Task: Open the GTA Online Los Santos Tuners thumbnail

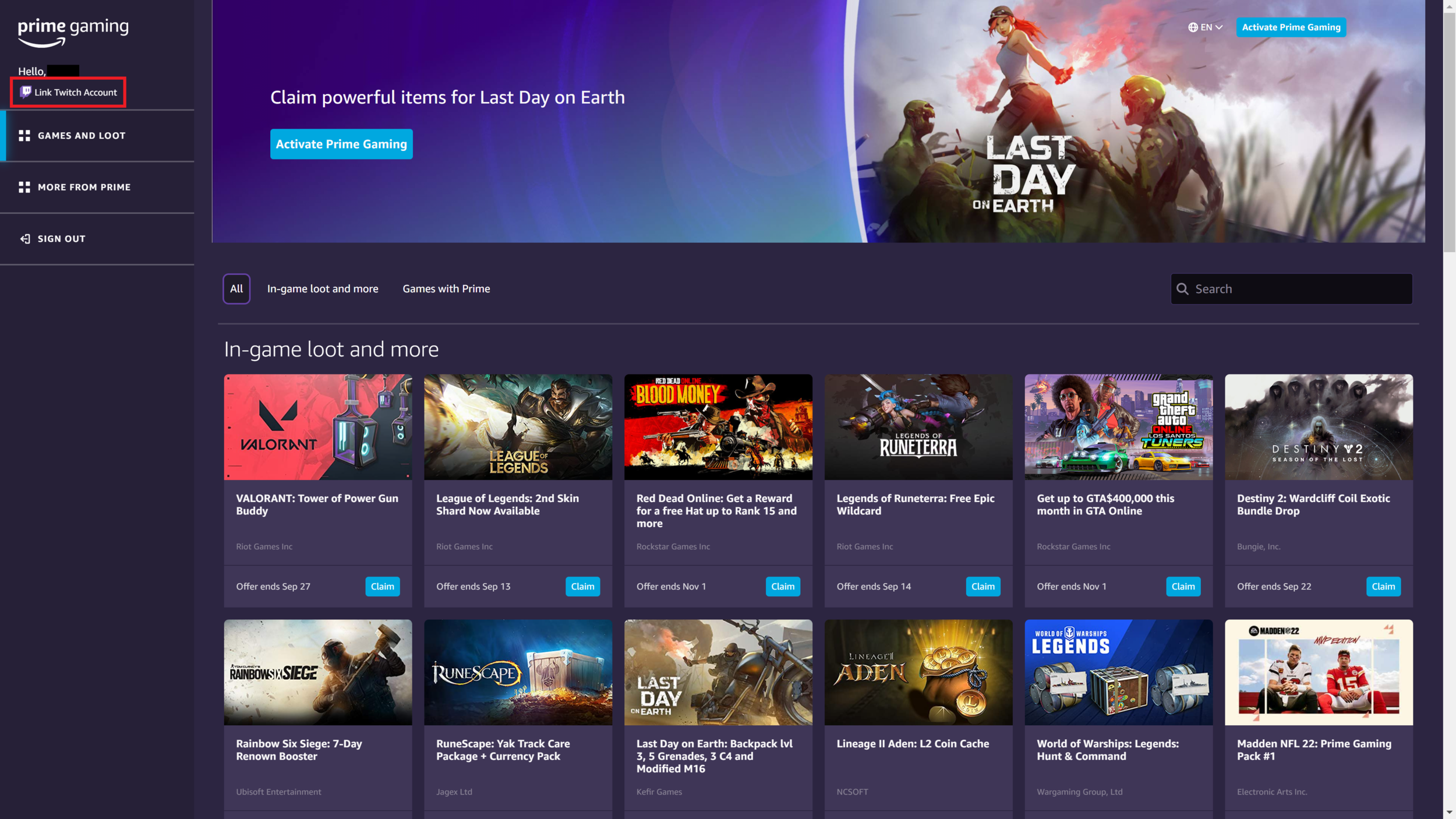Action: click(x=1119, y=427)
